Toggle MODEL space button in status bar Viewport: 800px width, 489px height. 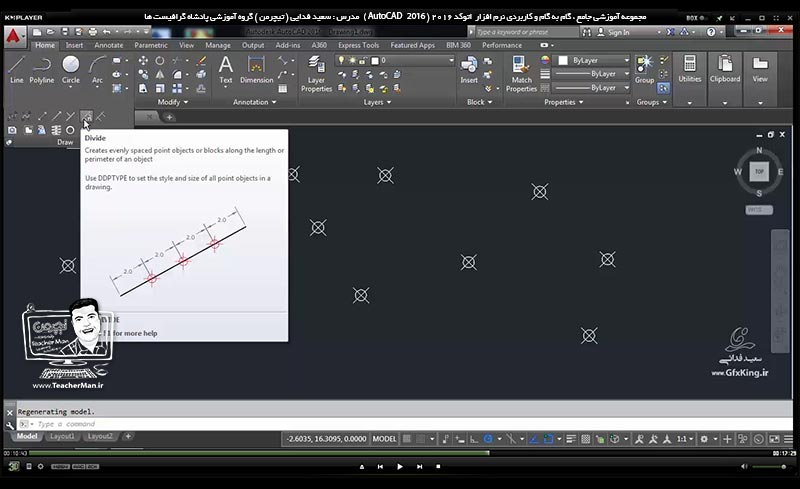point(384,439)
